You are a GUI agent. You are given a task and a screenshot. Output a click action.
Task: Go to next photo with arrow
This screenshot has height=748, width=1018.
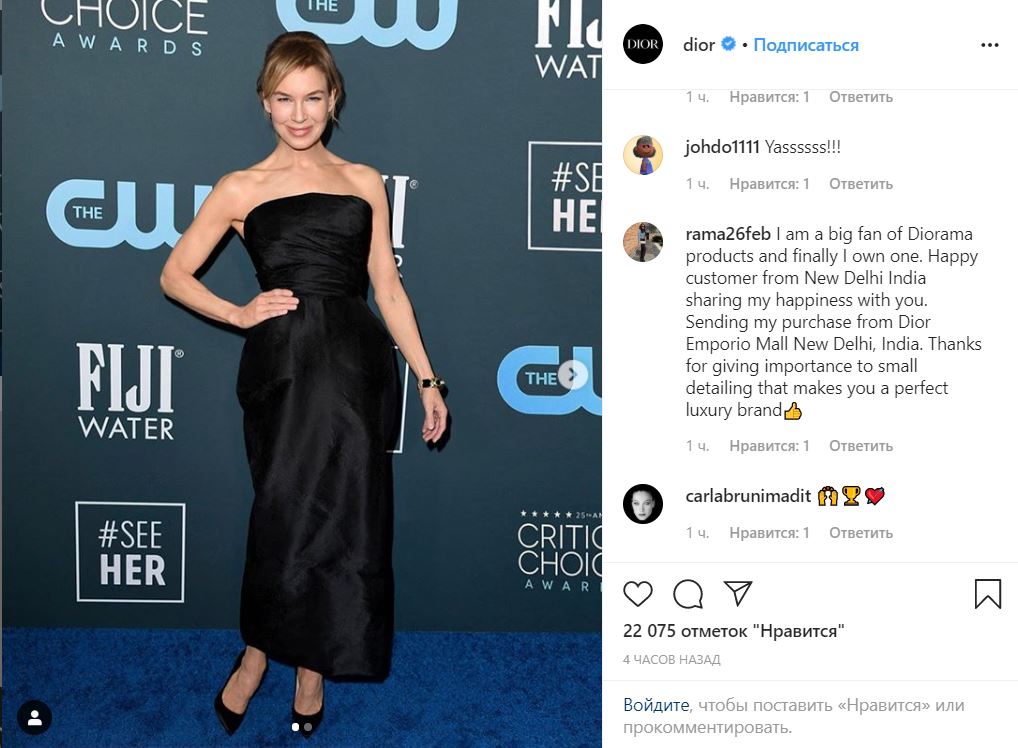[x=572, y=375]
